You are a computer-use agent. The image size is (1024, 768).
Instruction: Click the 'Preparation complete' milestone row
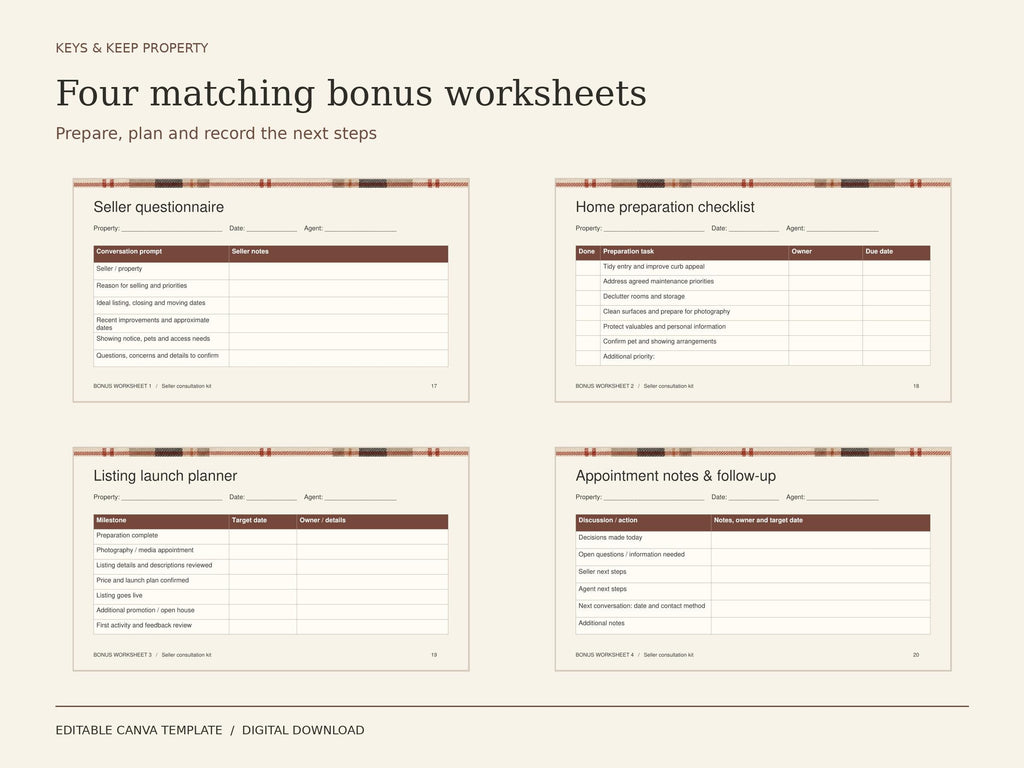point(270,536)
